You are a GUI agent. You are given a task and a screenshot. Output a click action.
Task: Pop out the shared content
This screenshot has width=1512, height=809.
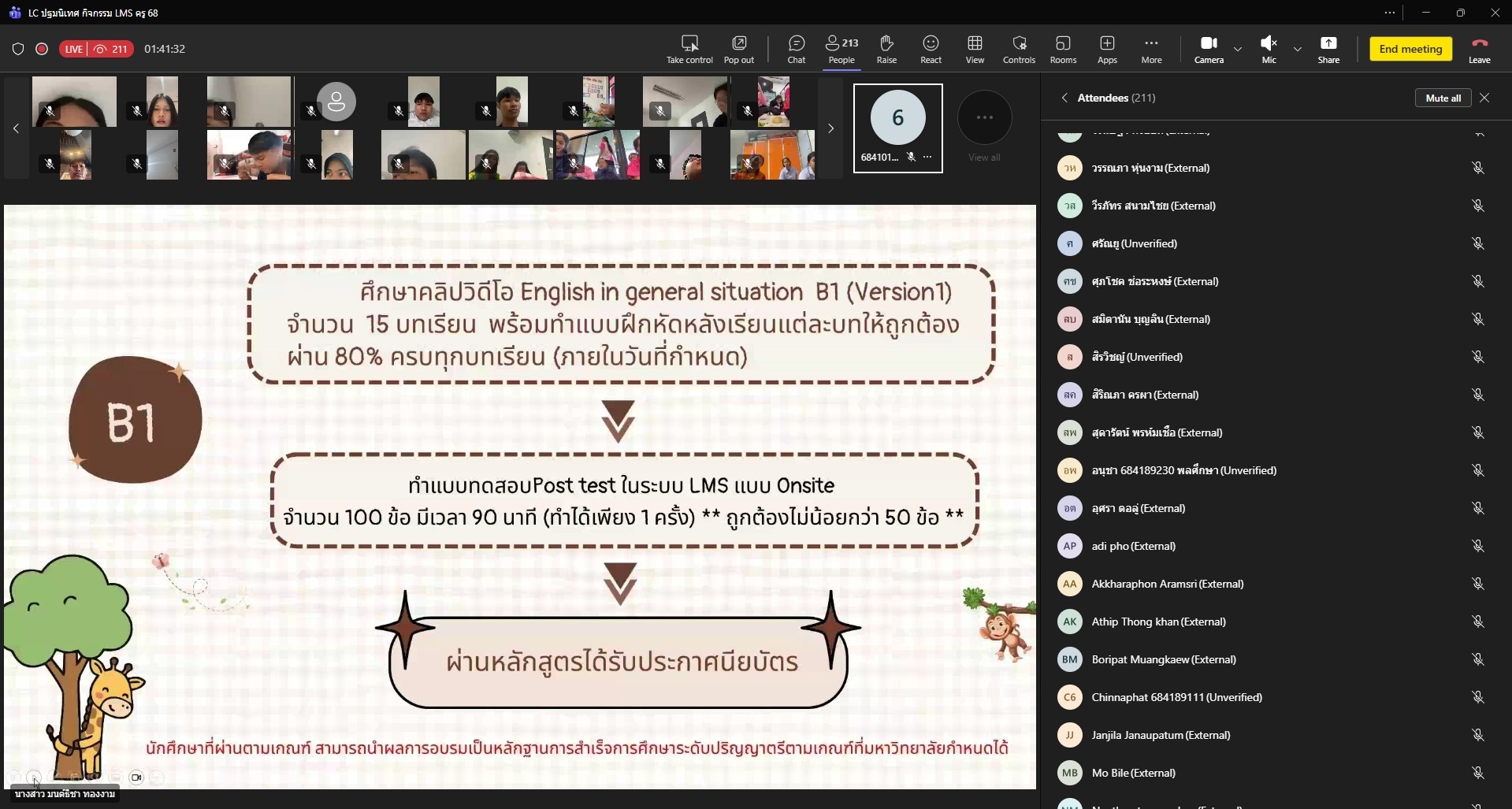pos(738,48)
